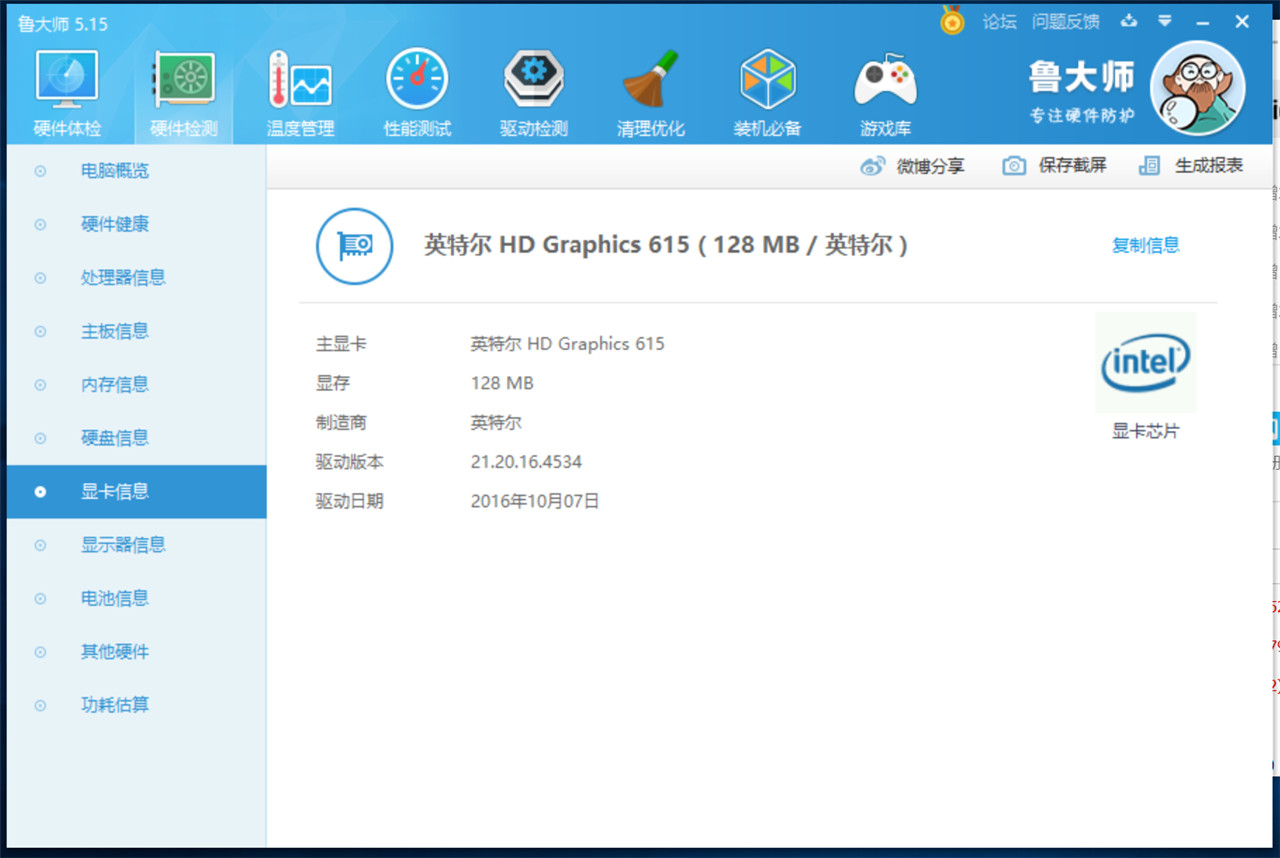Open the title bar dropdown menu arrow
Image resolution: width=1280 pixels, height=858 pixels.
pos(1165,21)
